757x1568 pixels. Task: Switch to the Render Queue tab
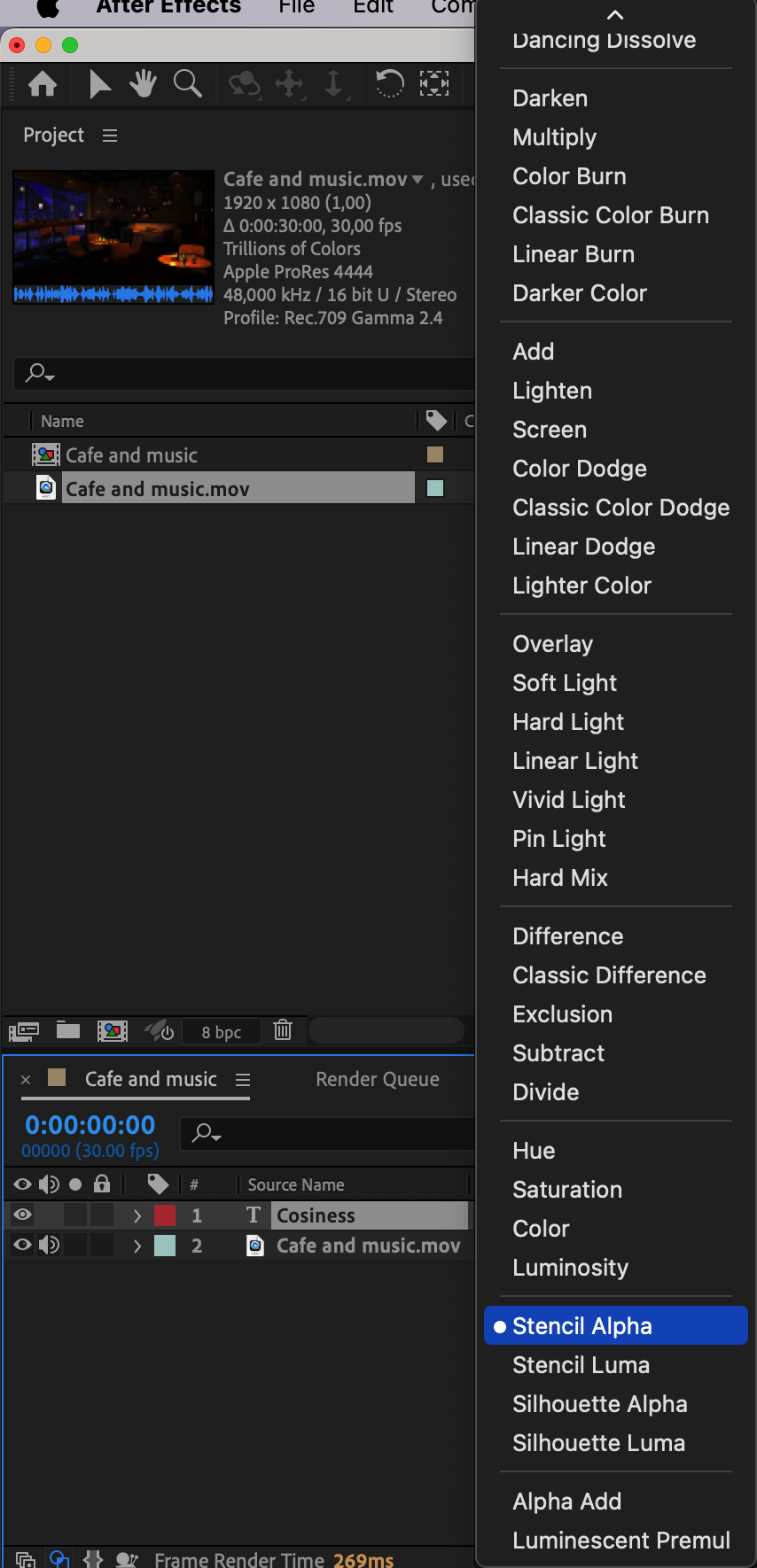(378, 1079)
